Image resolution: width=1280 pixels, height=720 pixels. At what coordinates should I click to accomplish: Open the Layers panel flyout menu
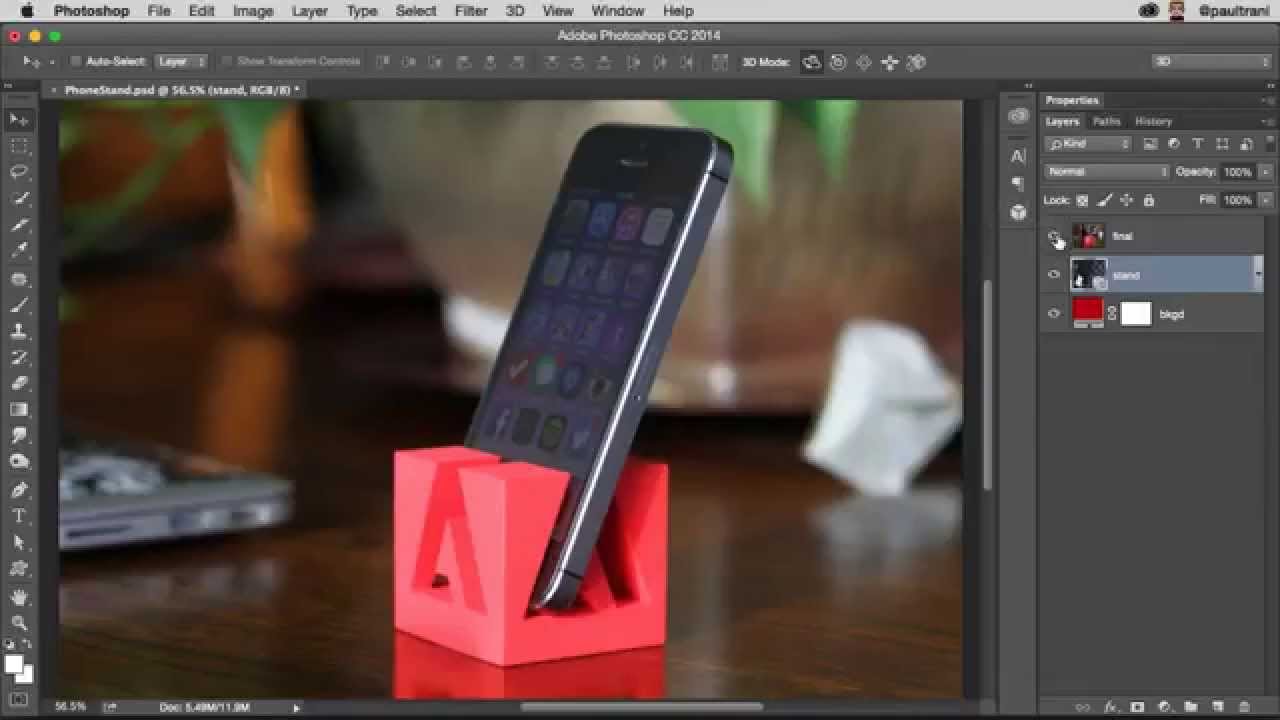coord(1266,122)
